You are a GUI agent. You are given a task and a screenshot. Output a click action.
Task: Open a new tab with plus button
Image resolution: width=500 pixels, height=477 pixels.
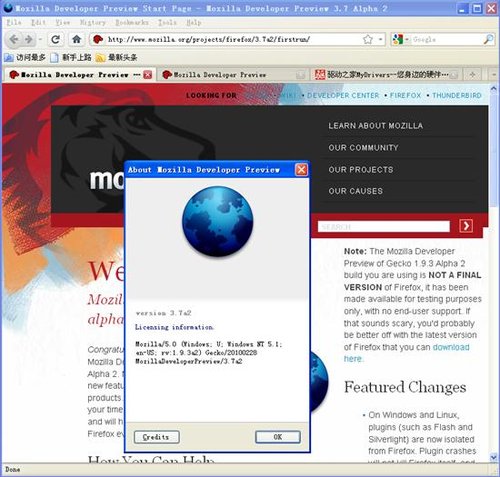pyautogui.click(x=472, y=75)
